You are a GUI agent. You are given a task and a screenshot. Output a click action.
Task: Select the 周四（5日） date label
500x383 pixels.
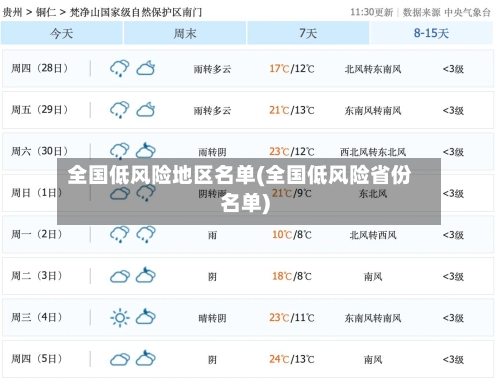click(x=37, y=359)
